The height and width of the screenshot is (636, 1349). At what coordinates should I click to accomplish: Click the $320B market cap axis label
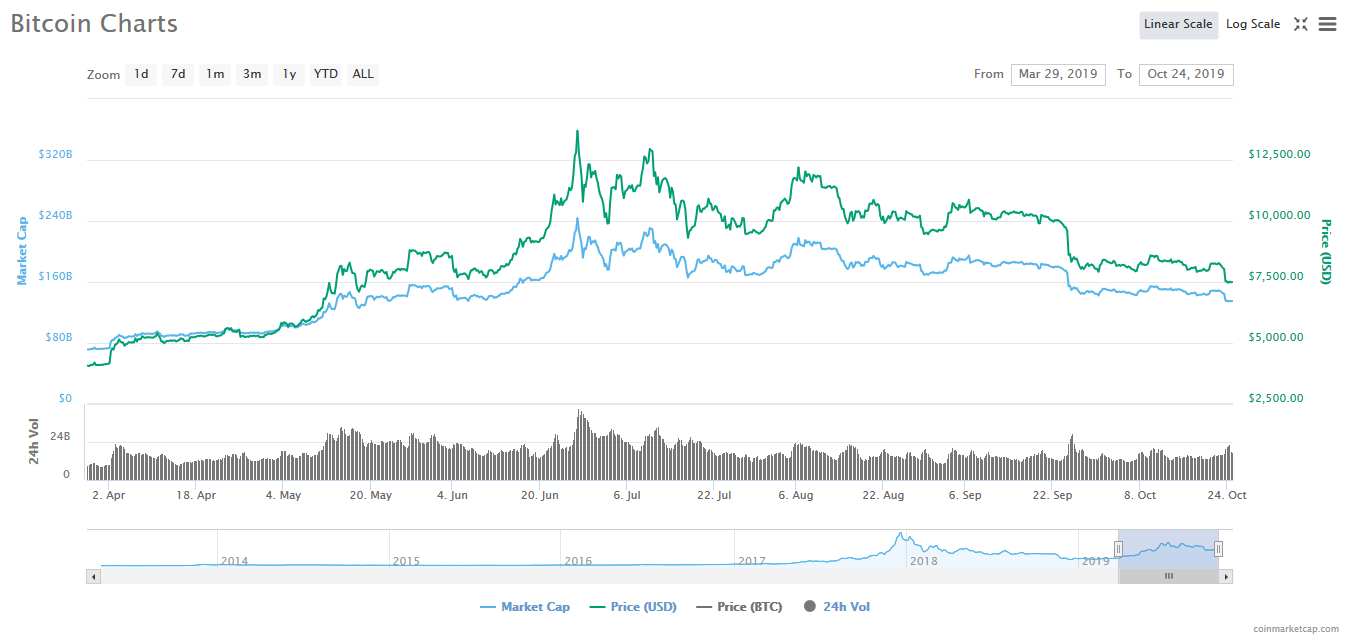click(x=55, y=155)
